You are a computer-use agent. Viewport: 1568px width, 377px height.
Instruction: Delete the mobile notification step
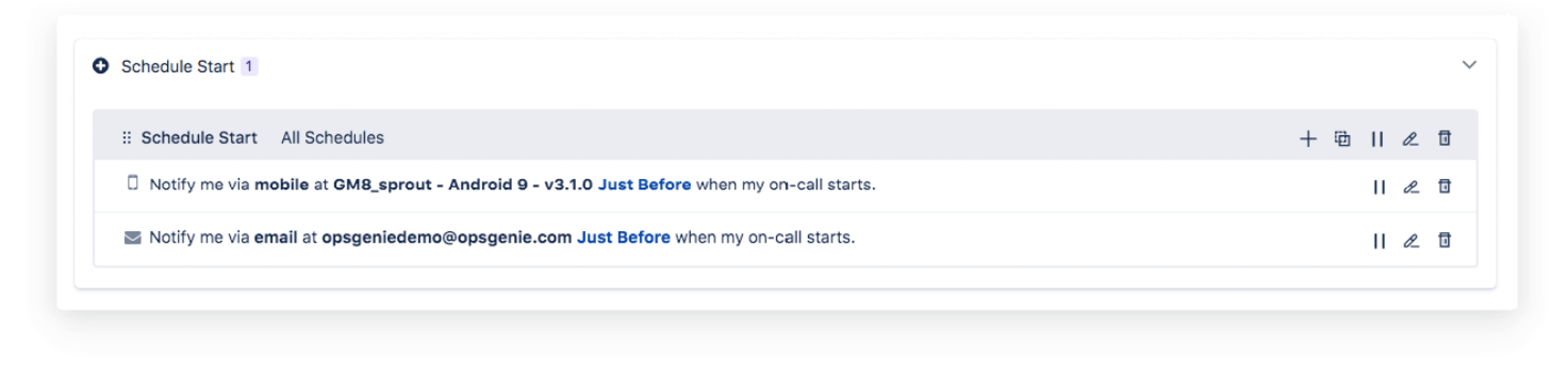point(1444,185)
